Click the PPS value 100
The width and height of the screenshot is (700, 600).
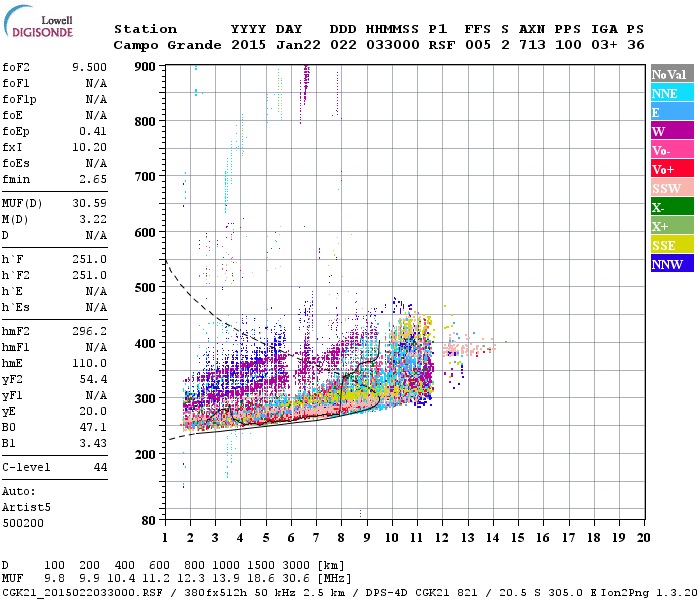[568, 45]
